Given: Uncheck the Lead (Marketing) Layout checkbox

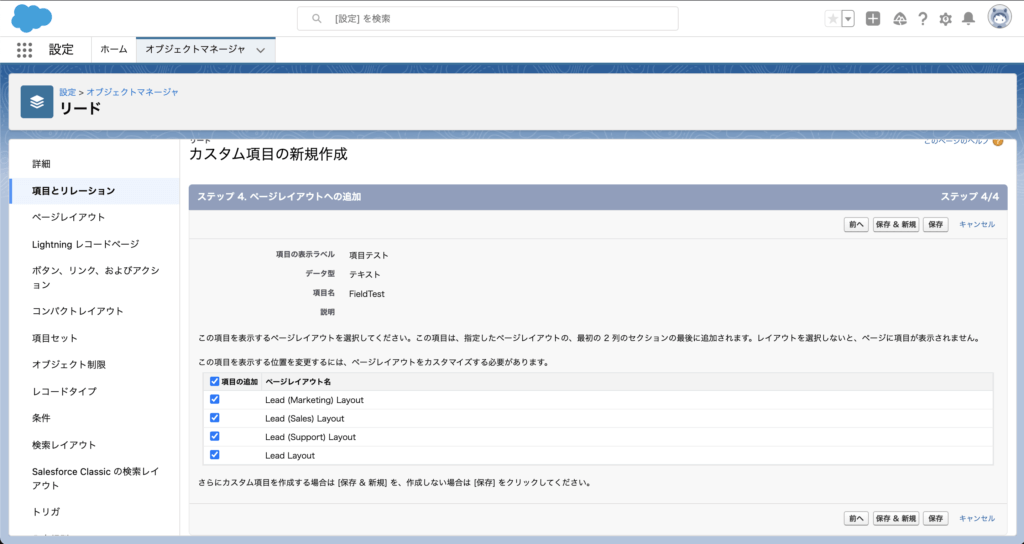Looking at the screenshot, I should pyautogui.click(x=215, y=399).
